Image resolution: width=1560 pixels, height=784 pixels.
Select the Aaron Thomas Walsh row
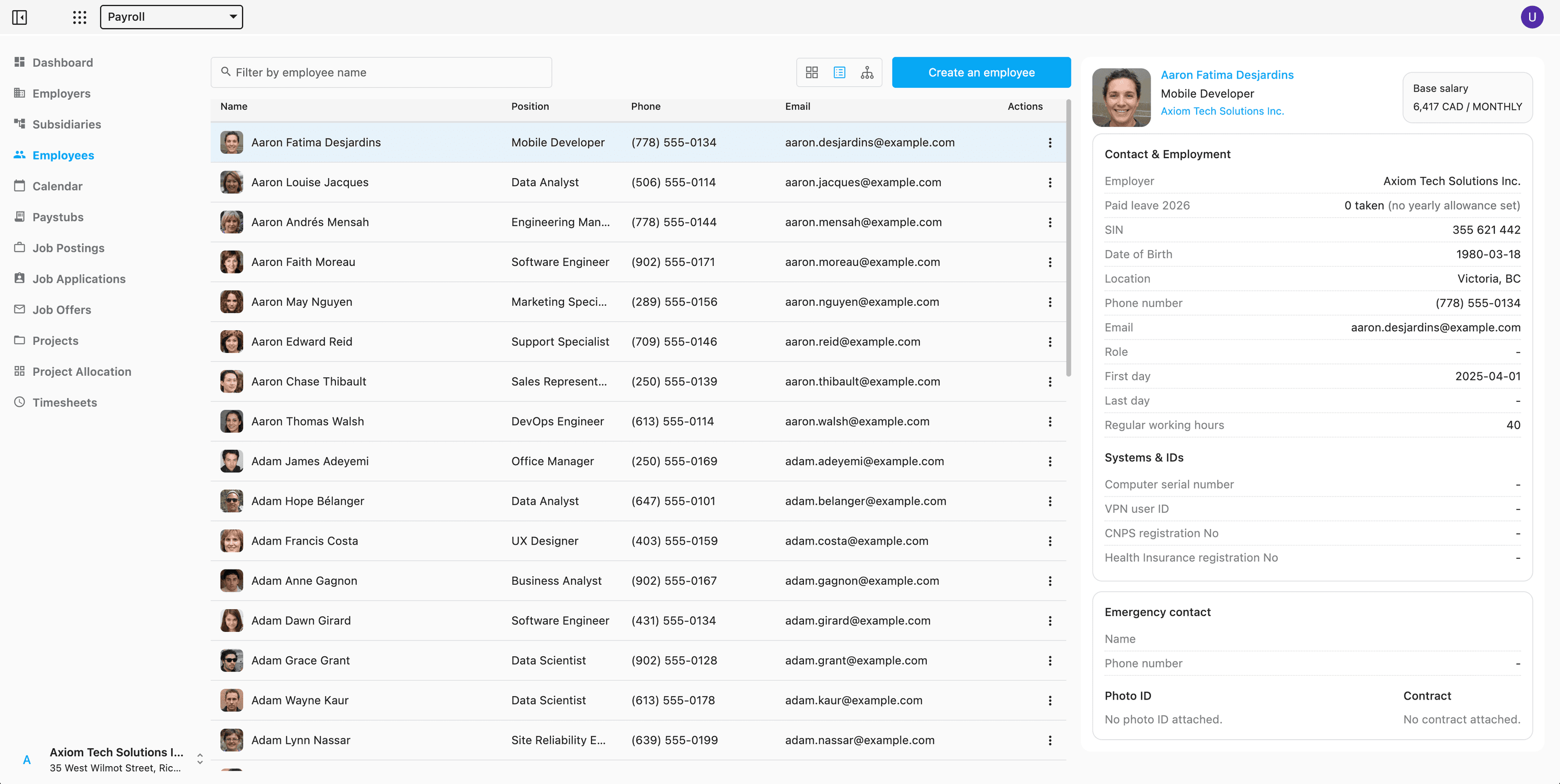coord(638,421)
